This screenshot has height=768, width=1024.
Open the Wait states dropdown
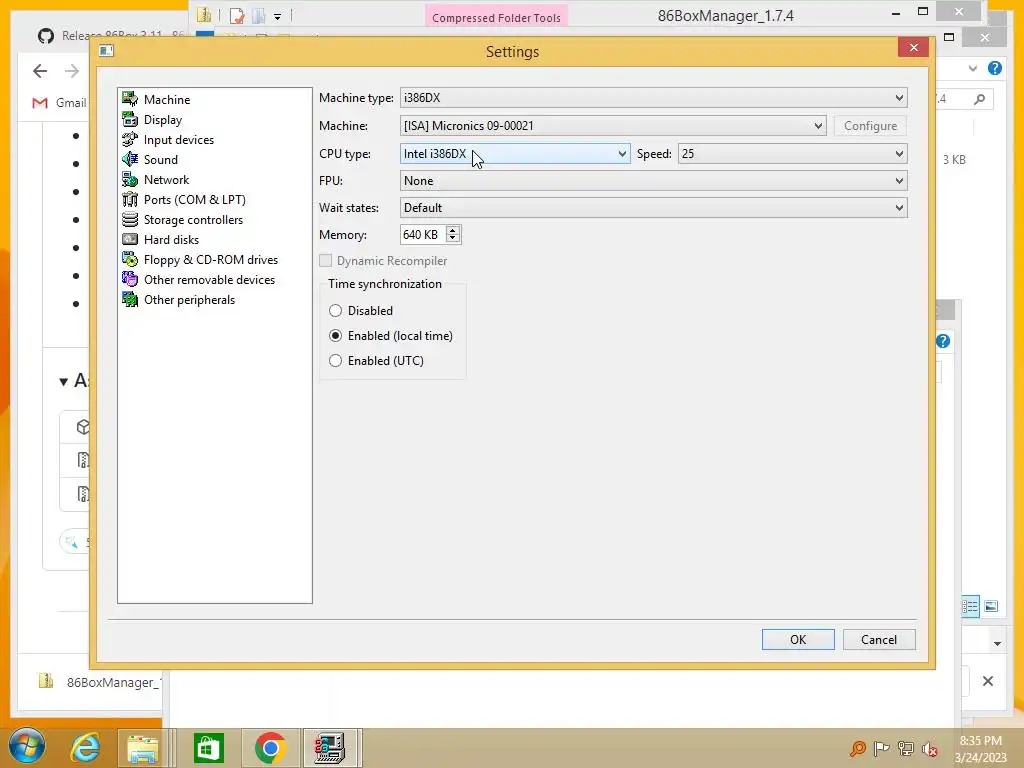(899, 208)
